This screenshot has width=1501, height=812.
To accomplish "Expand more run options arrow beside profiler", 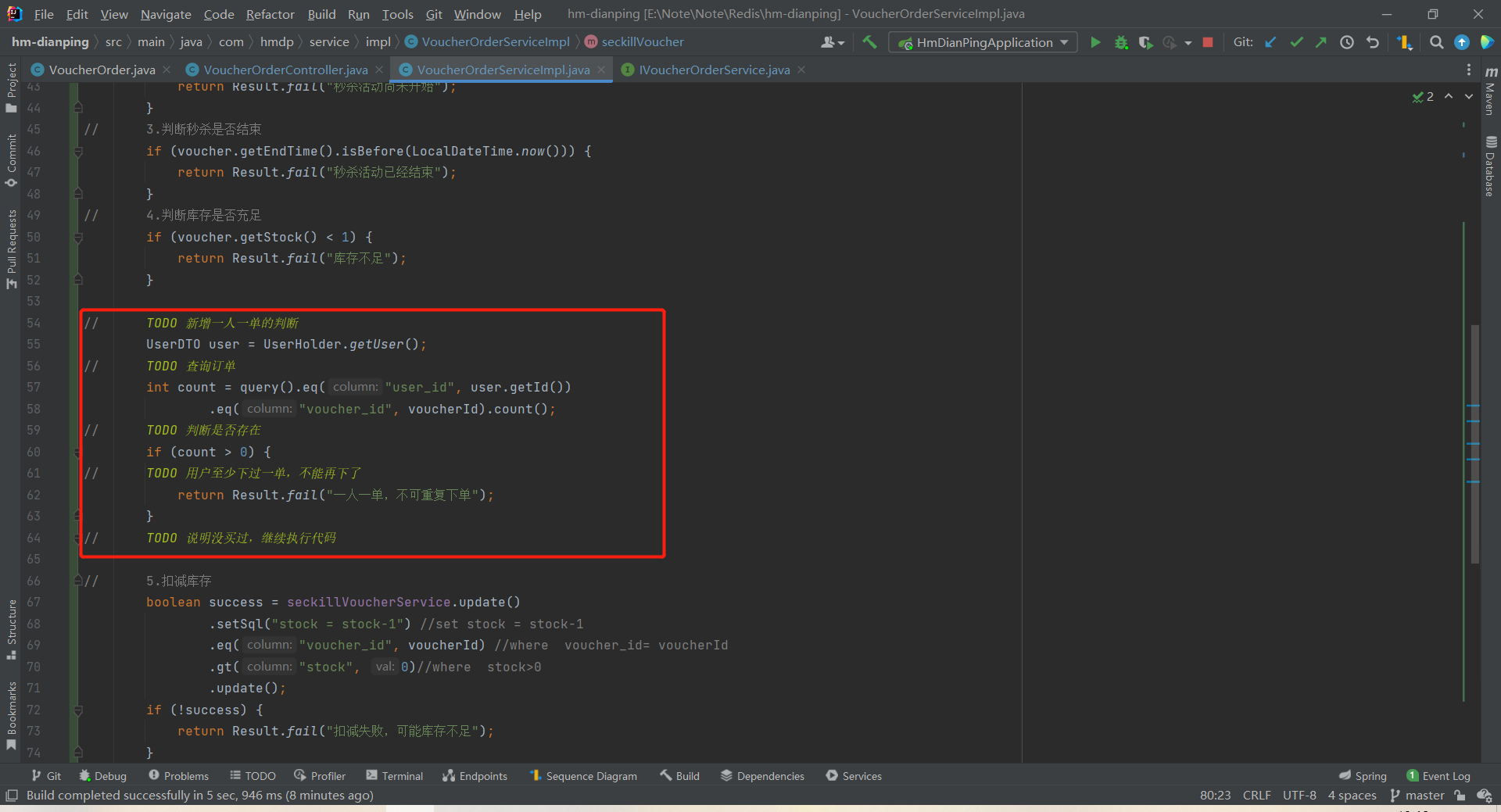I will [1188, 43].
